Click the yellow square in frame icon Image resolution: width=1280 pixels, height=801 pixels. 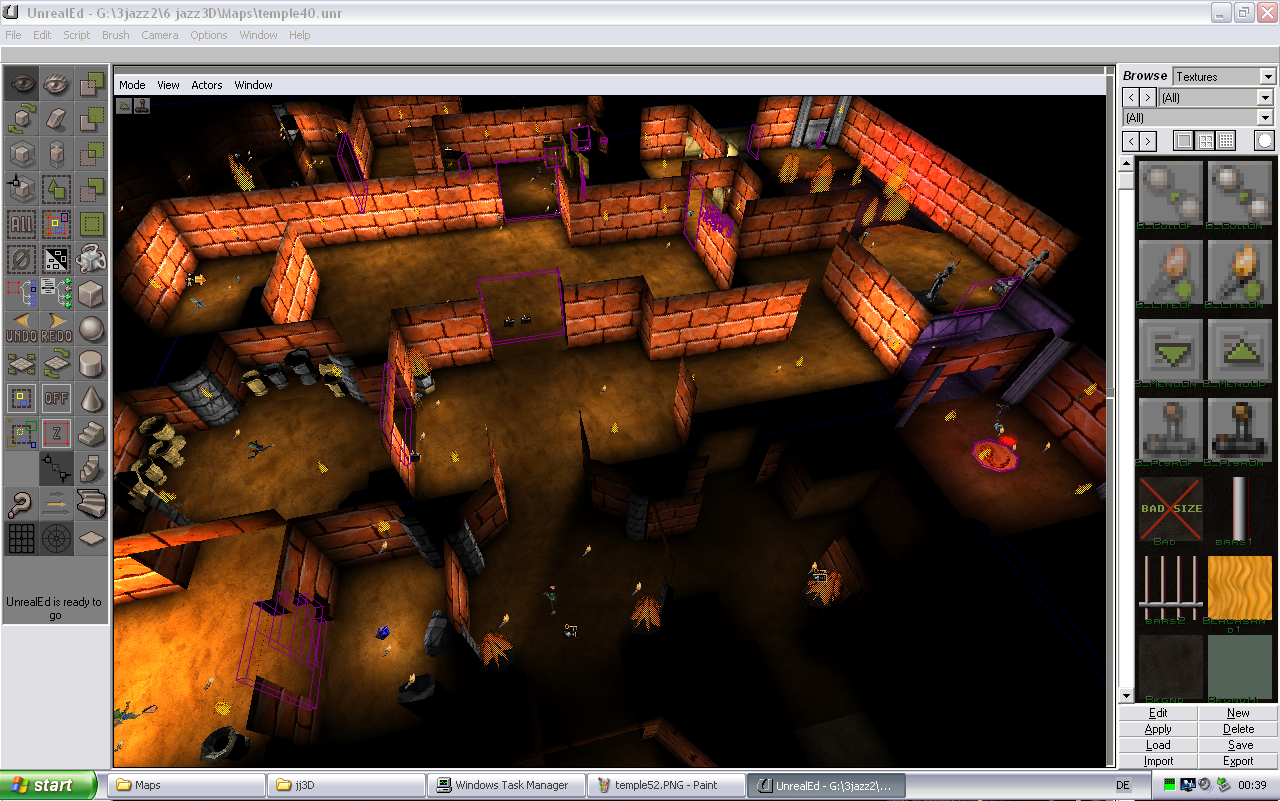point(22,399)
